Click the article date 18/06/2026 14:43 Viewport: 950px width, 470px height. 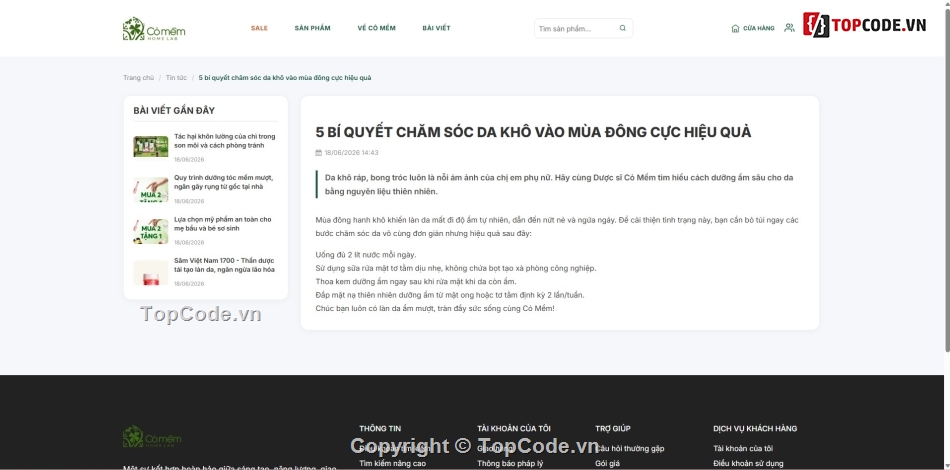pyautogui.click(x=351, y=153)
